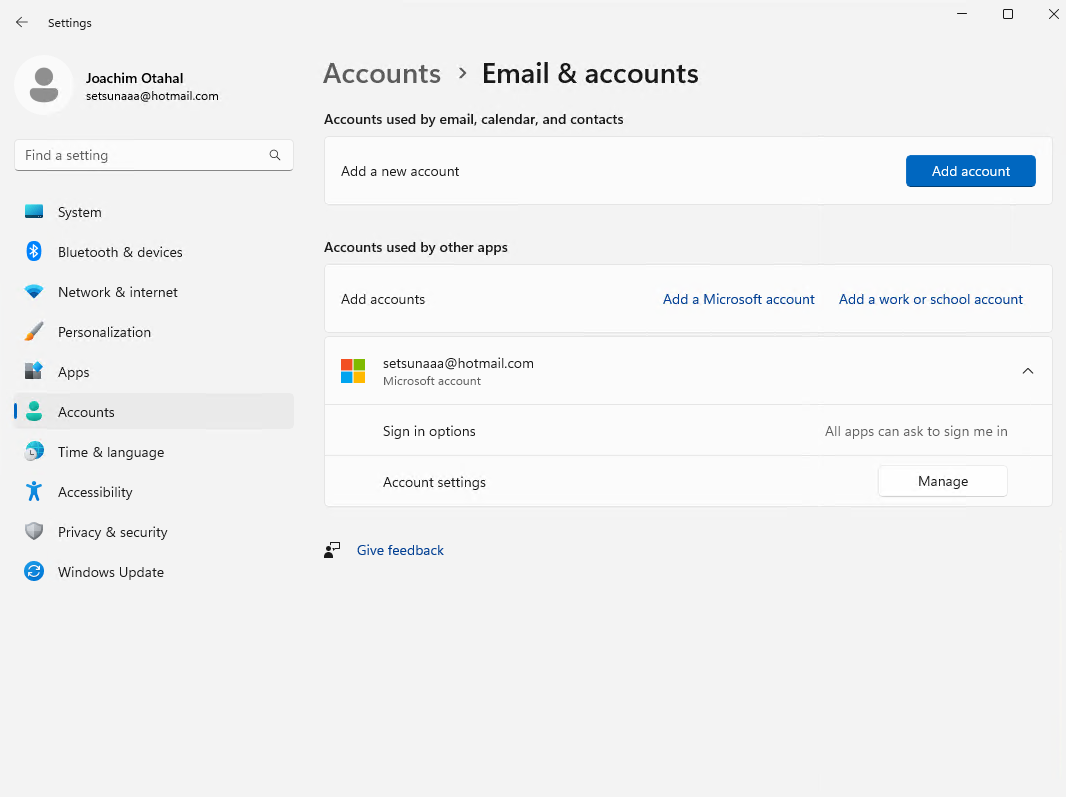Viewport: 1066px width, 797px height.
Task: Click the Accessibility figure icon
Action: pyautogui.click(x=34, y=492)
